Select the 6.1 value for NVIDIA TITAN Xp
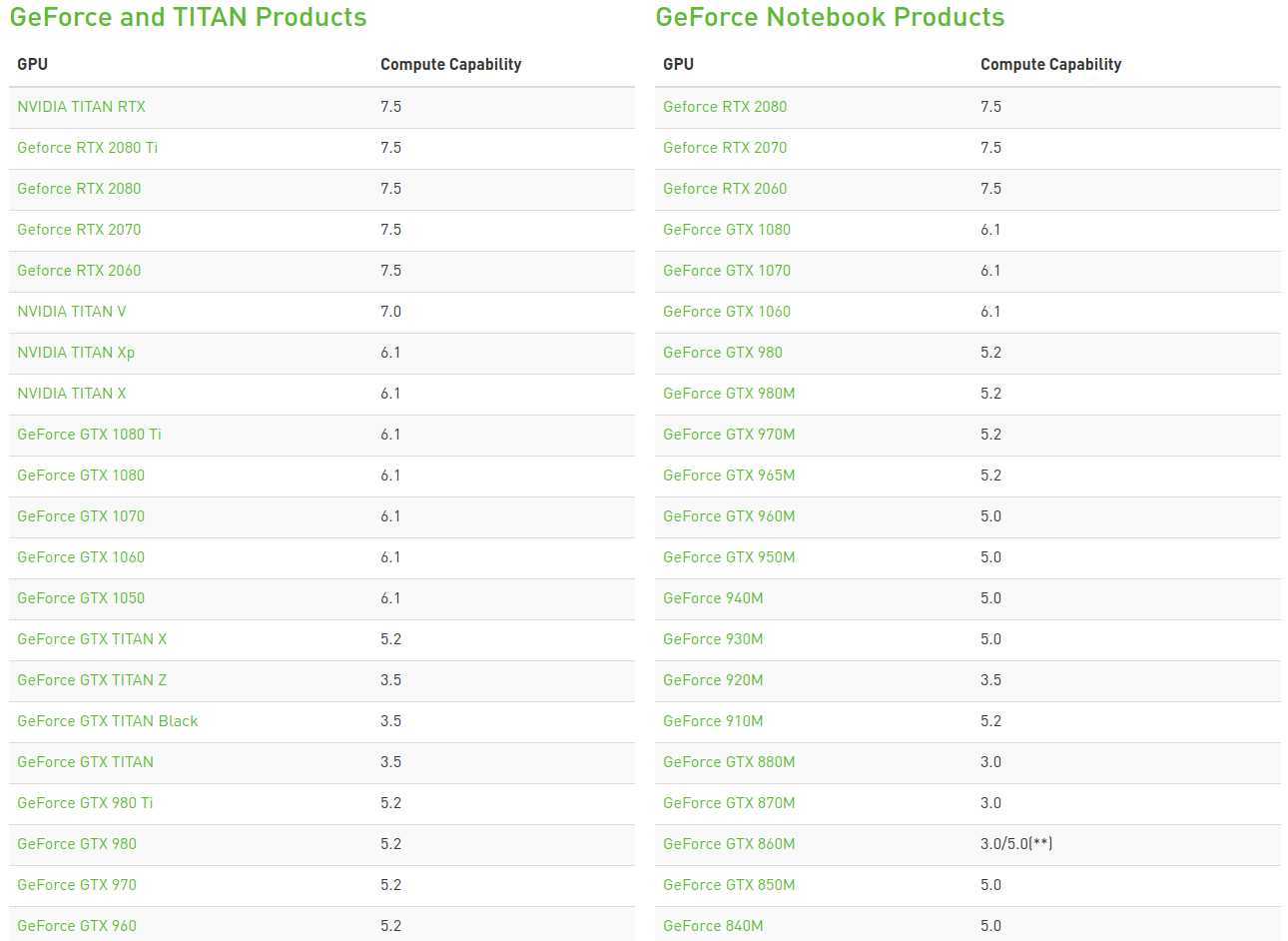Viewport: 1288px width, 941px height. 390,353
